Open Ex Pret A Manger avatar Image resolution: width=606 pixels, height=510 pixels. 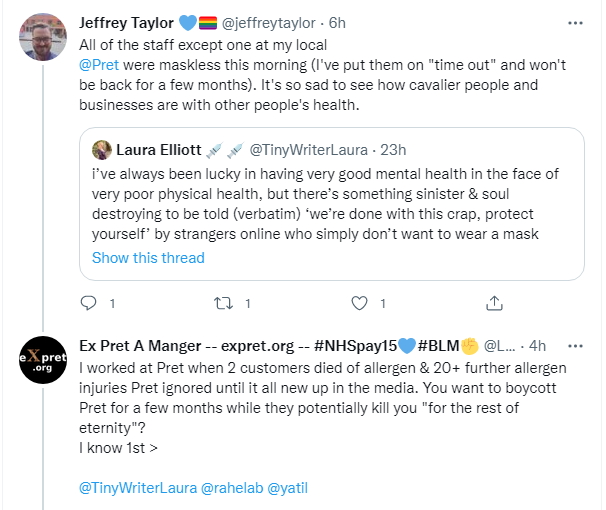coord(44,361)
